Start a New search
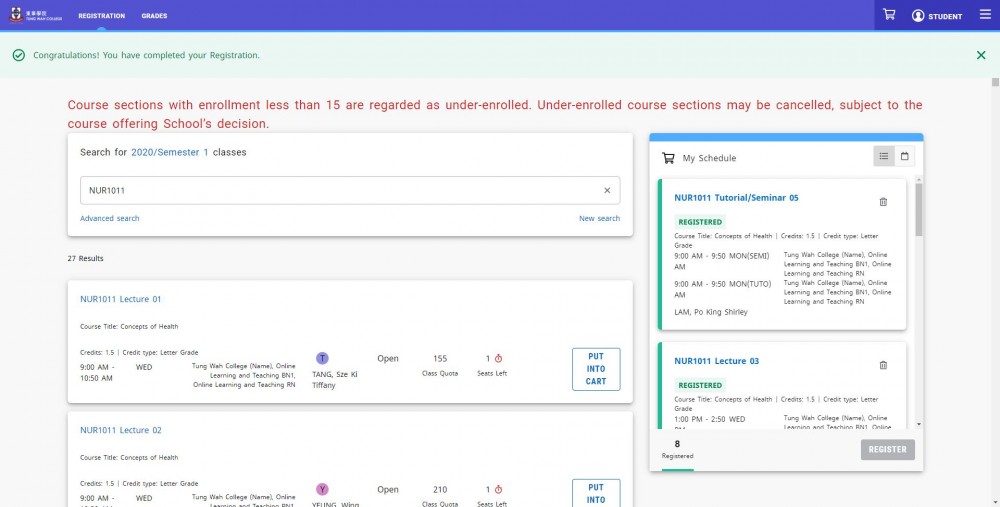 pos(599,218)
